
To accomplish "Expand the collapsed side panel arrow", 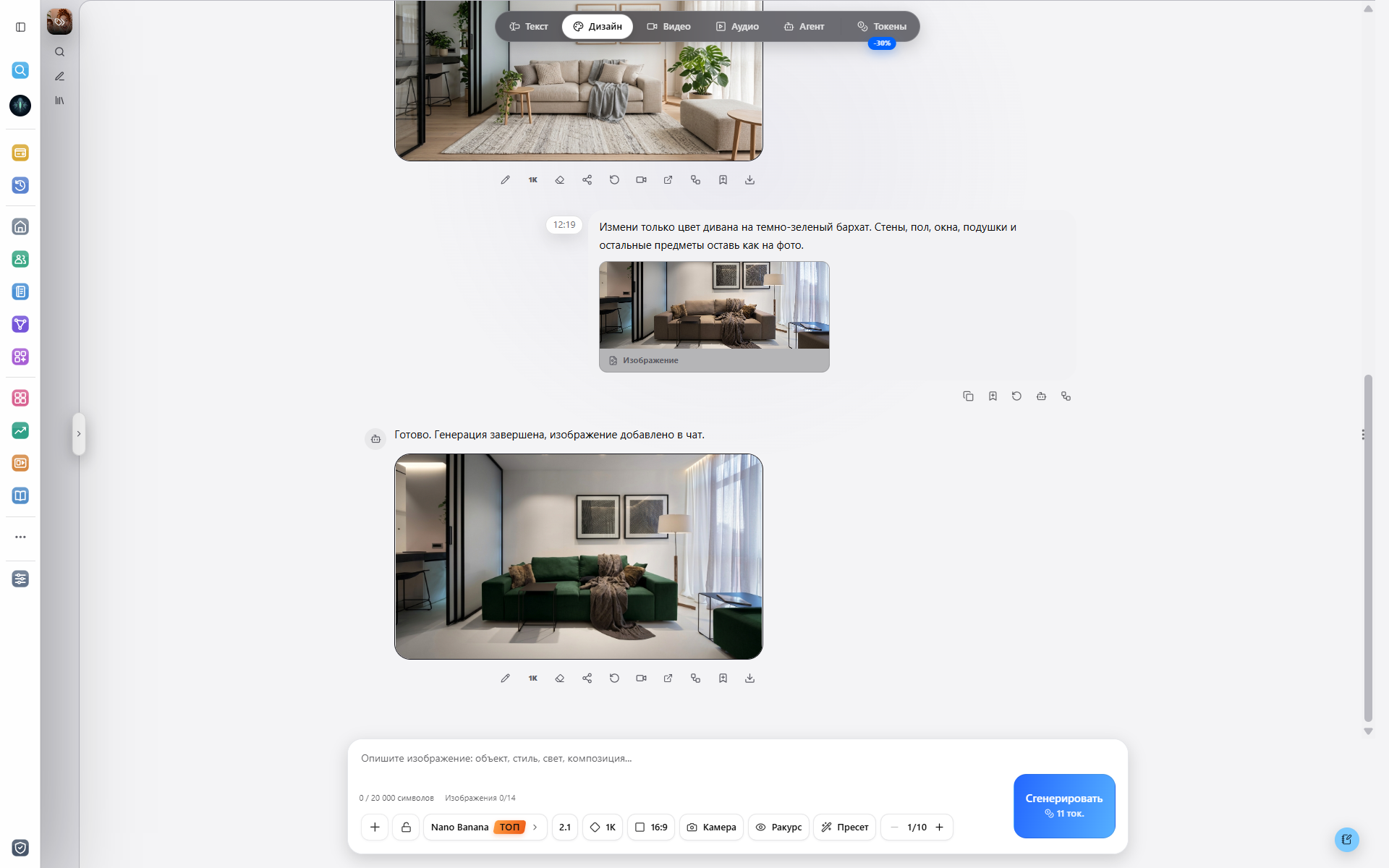I will tap(79, 434).
